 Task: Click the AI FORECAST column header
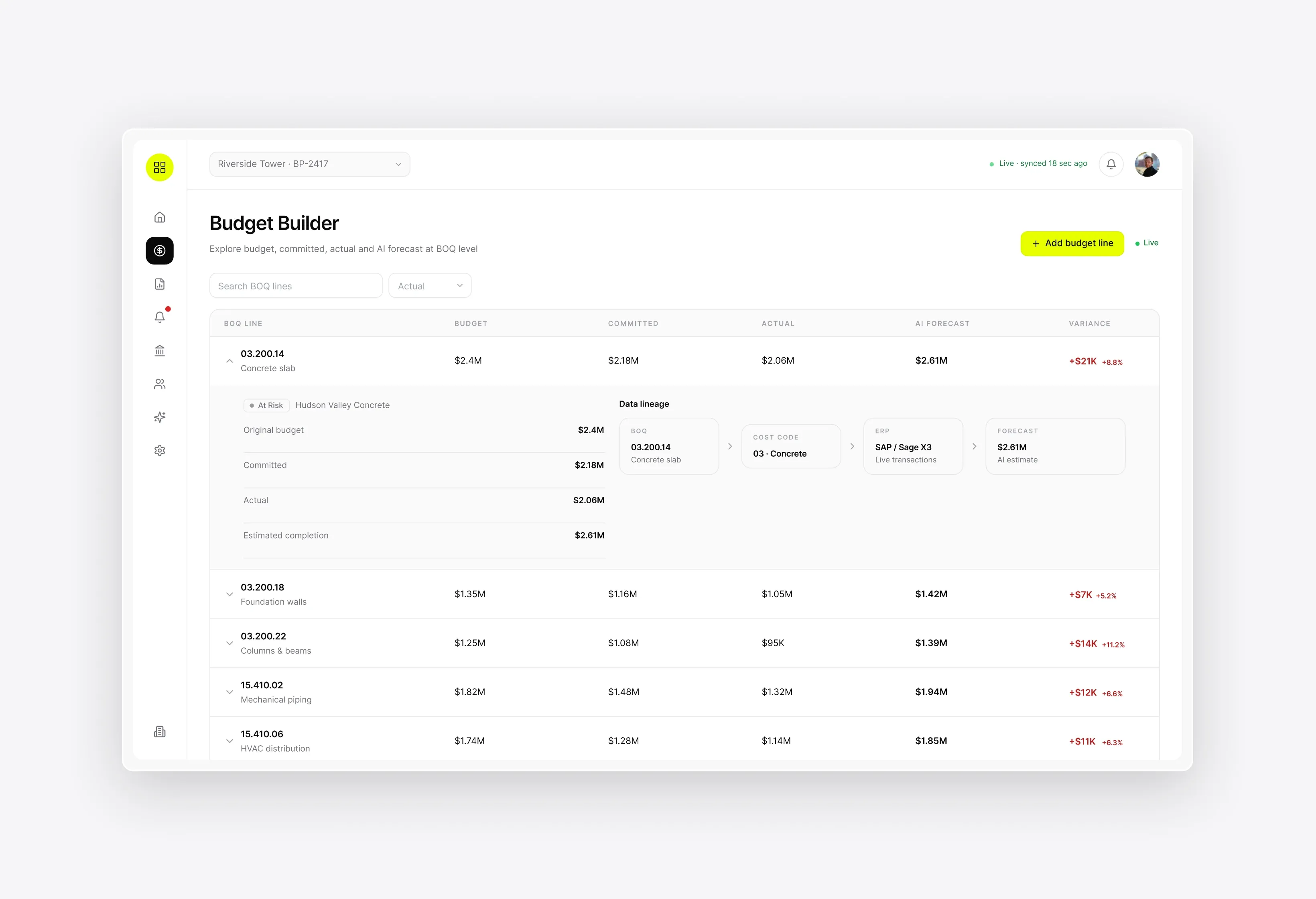[942, 323]
